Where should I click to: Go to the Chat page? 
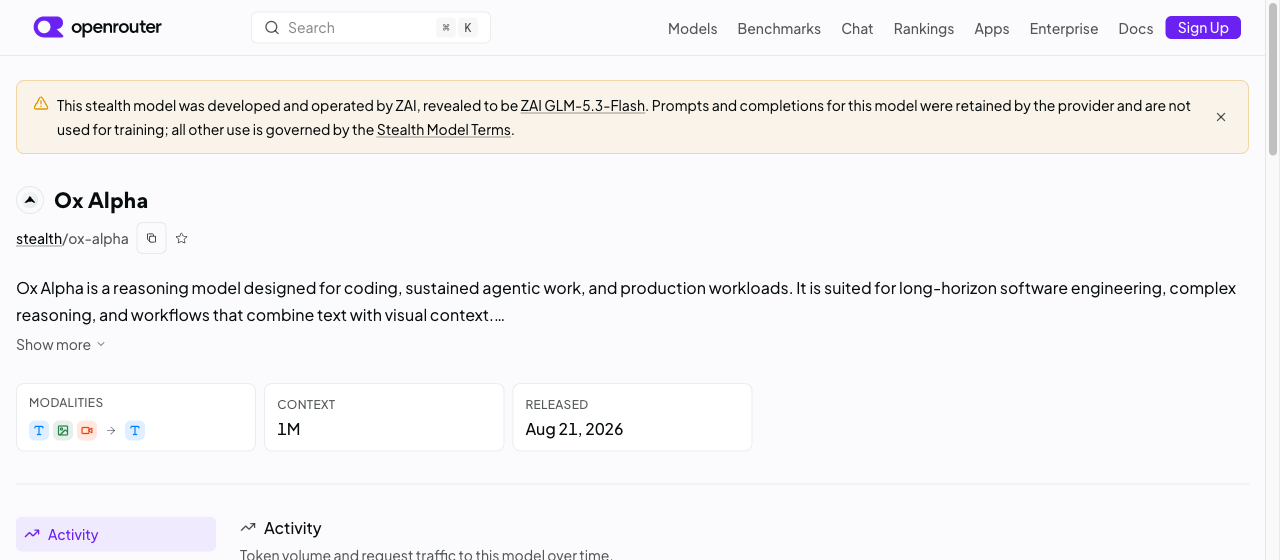click(857, 28)
